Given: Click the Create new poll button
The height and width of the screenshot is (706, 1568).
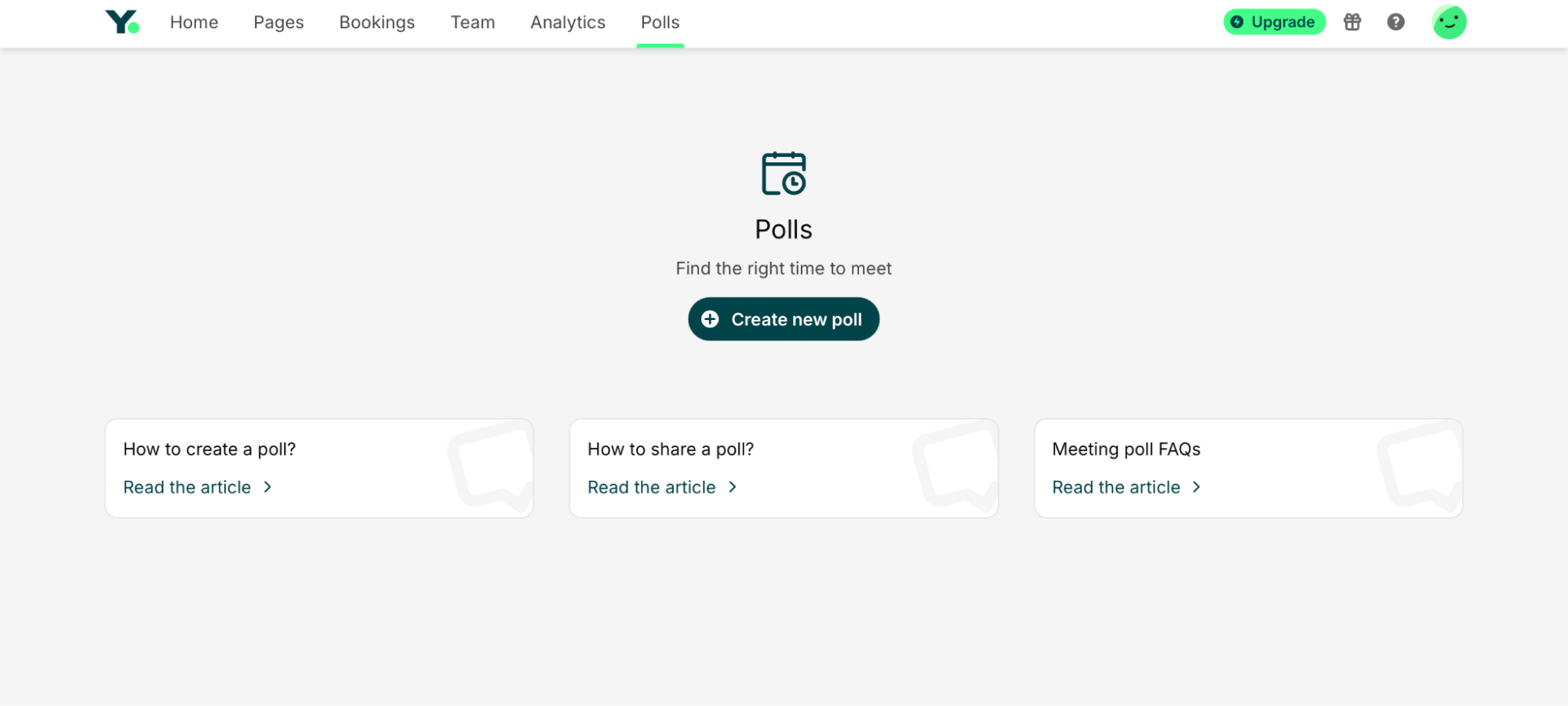Looking at the screenshot, I should pos(783,319).
